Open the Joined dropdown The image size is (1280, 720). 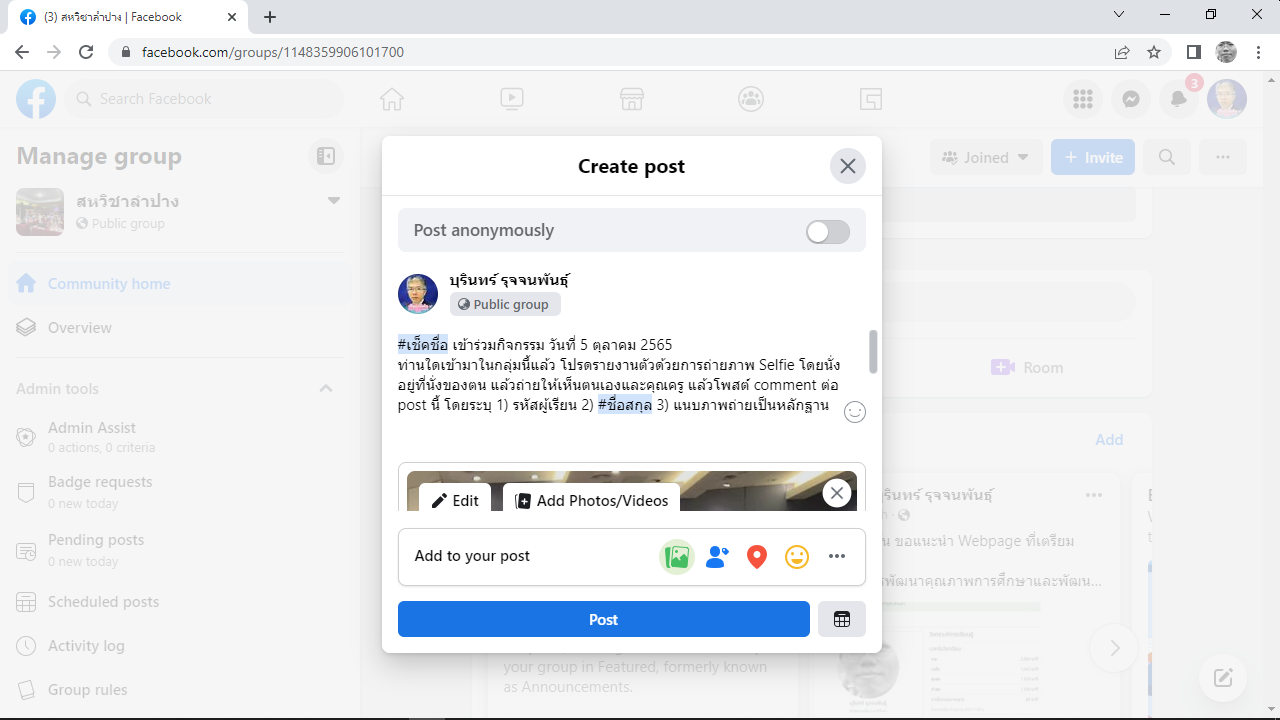point(986,157)
